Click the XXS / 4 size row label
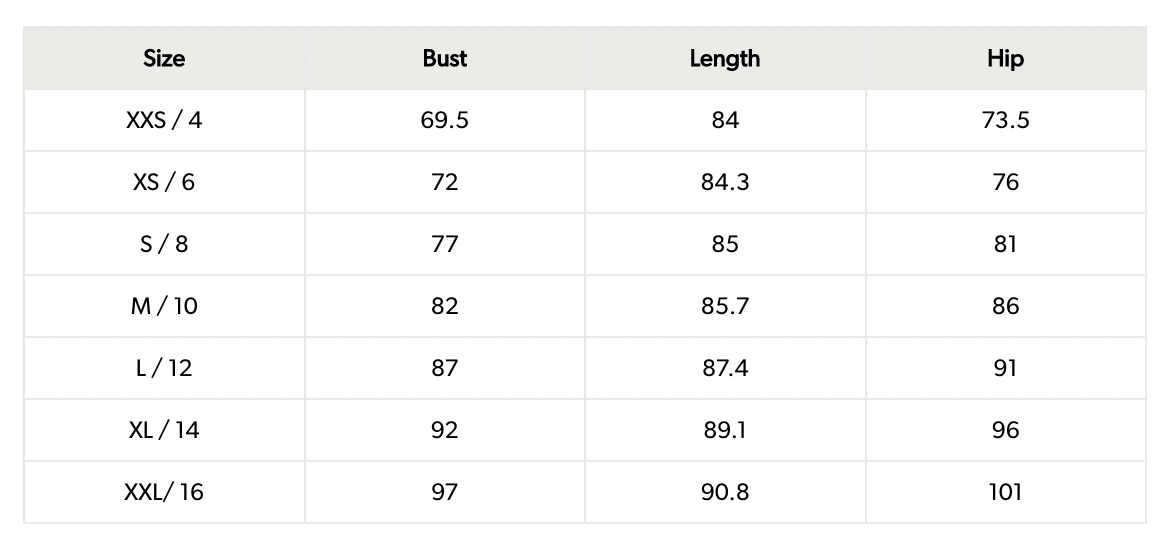Image resolution: width=1176 pixels, height=546 pixels. 164,121
